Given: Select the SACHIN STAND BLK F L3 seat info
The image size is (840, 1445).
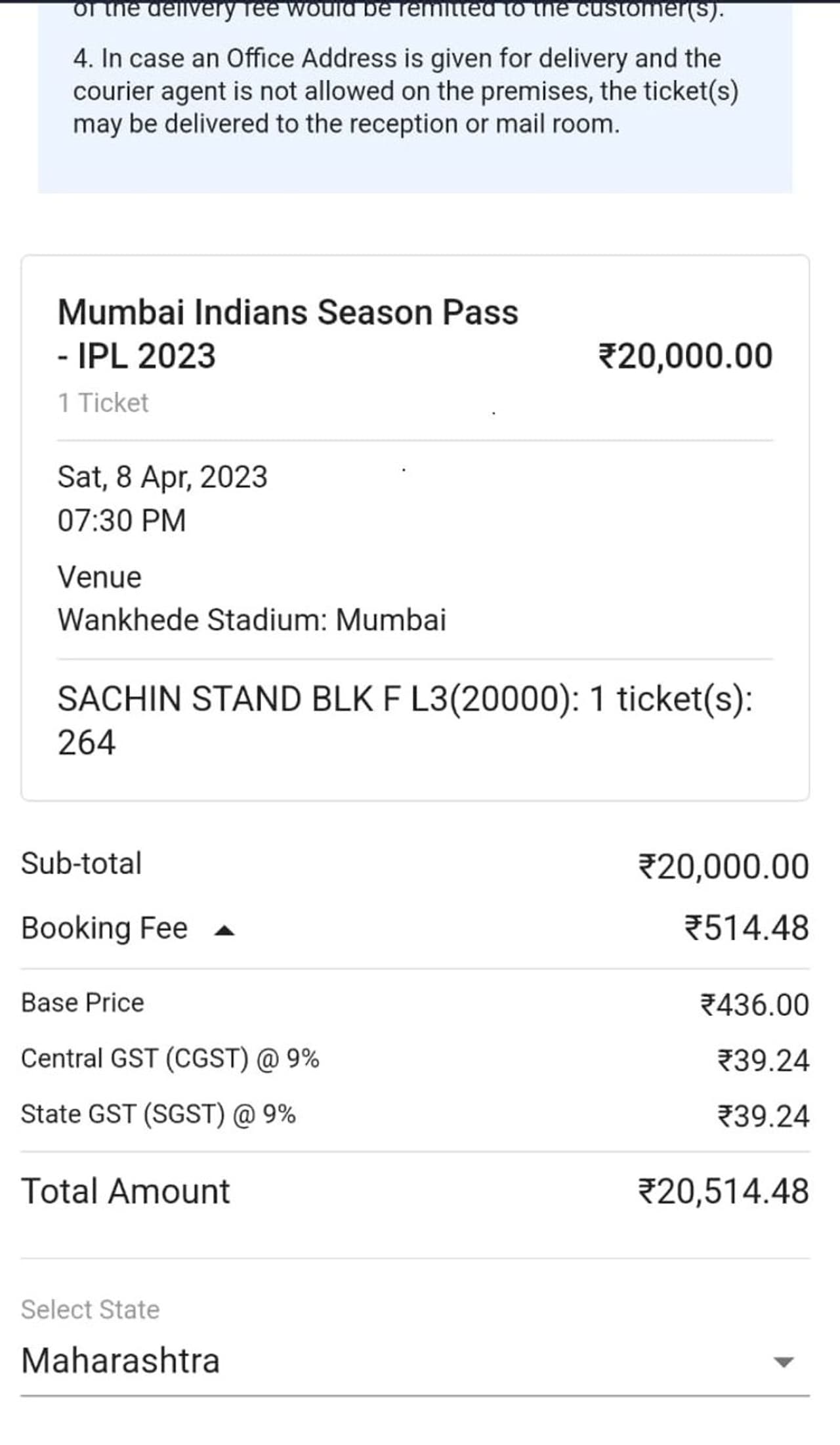Looking at the screenshot, I should (404, 720).
